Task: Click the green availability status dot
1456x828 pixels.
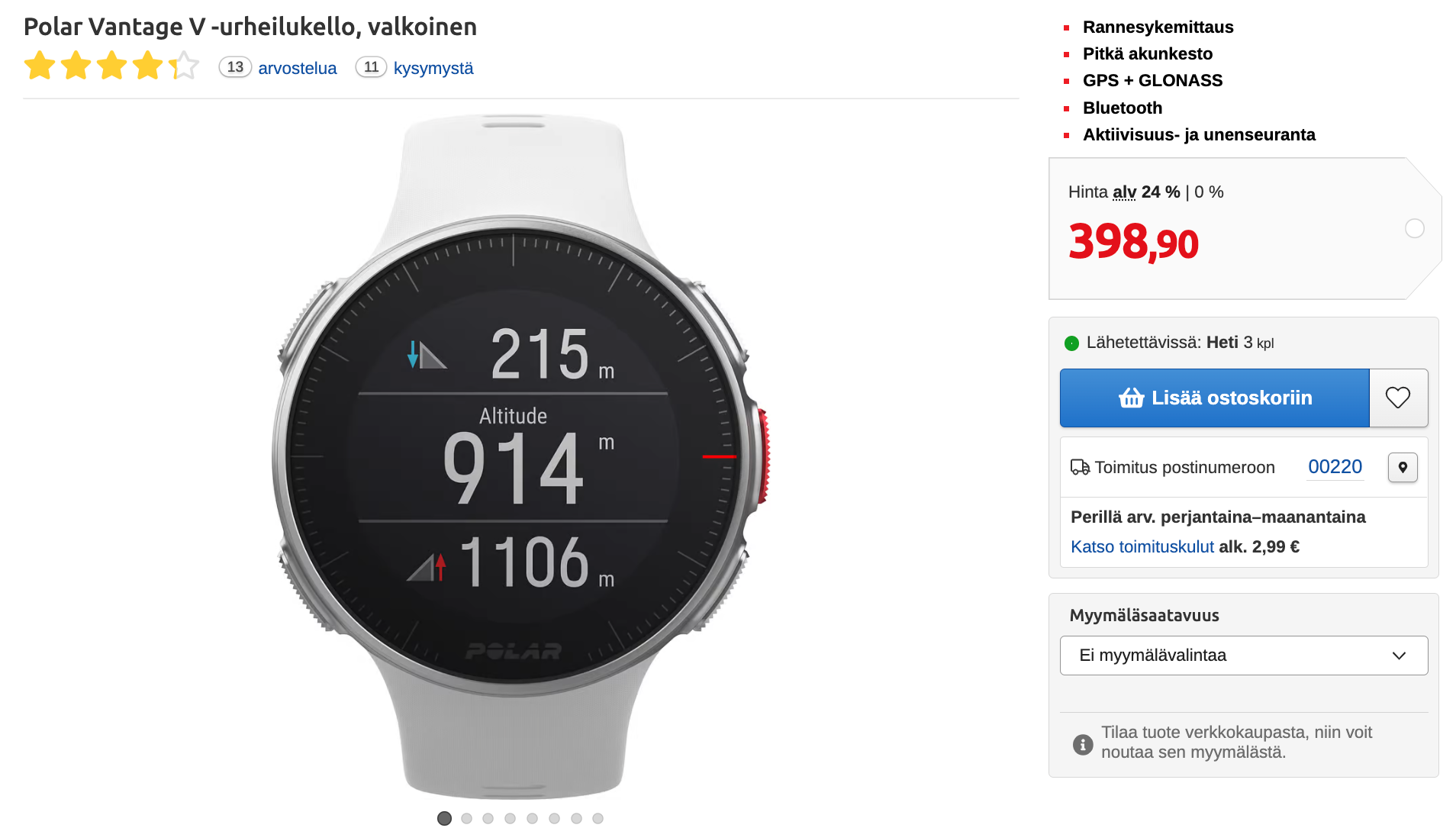Action: (x=1071, y=343)
